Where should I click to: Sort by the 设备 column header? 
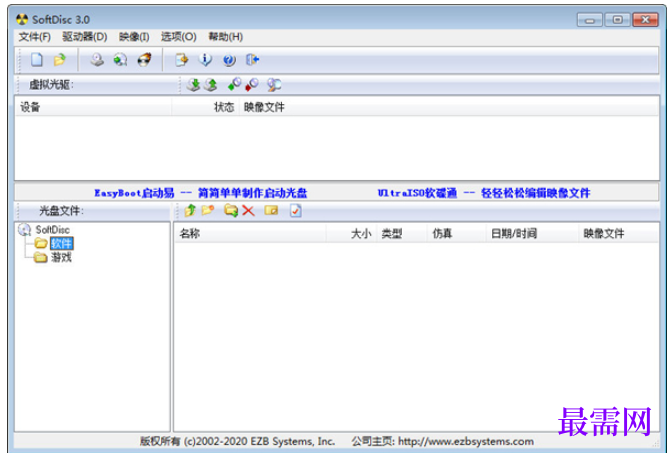pyautogui.click(x=93, y=107)
